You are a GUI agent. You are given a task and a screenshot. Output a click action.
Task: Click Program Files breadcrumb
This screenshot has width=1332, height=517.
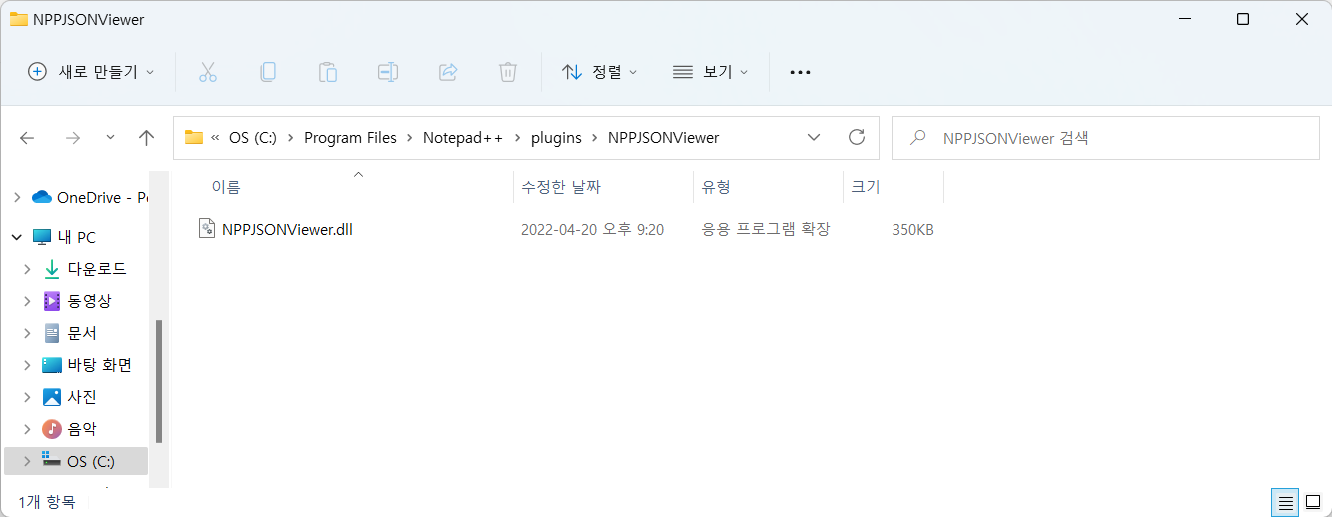[350, 138]
